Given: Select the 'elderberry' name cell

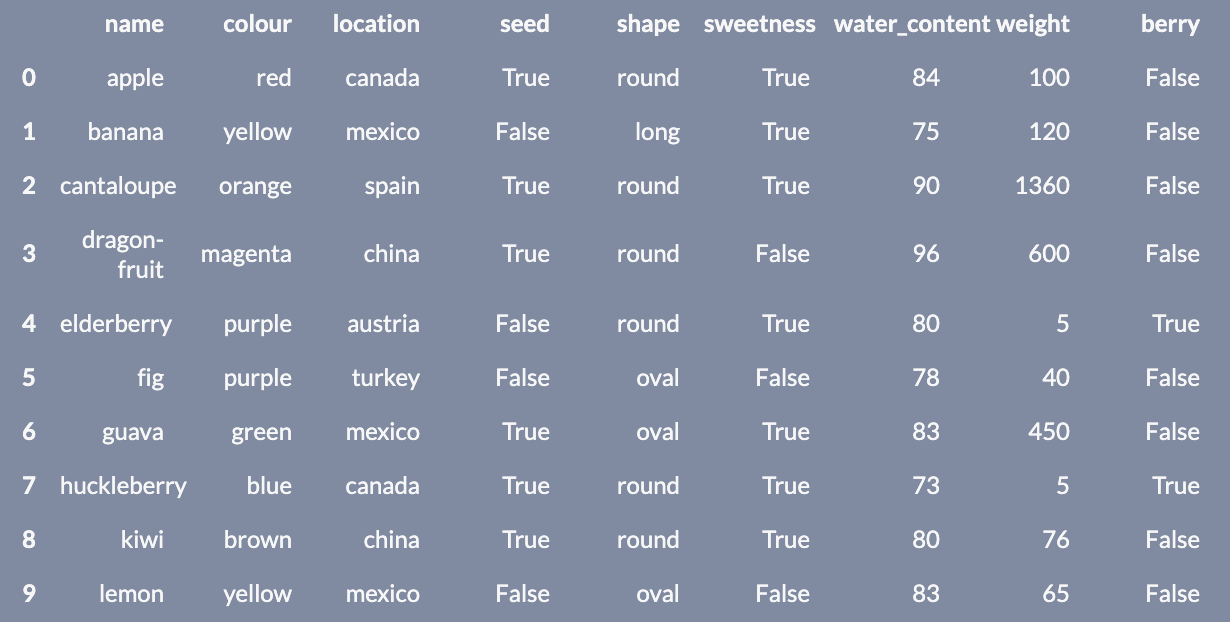Looking at the screenshot, I should tap(116, 324).
